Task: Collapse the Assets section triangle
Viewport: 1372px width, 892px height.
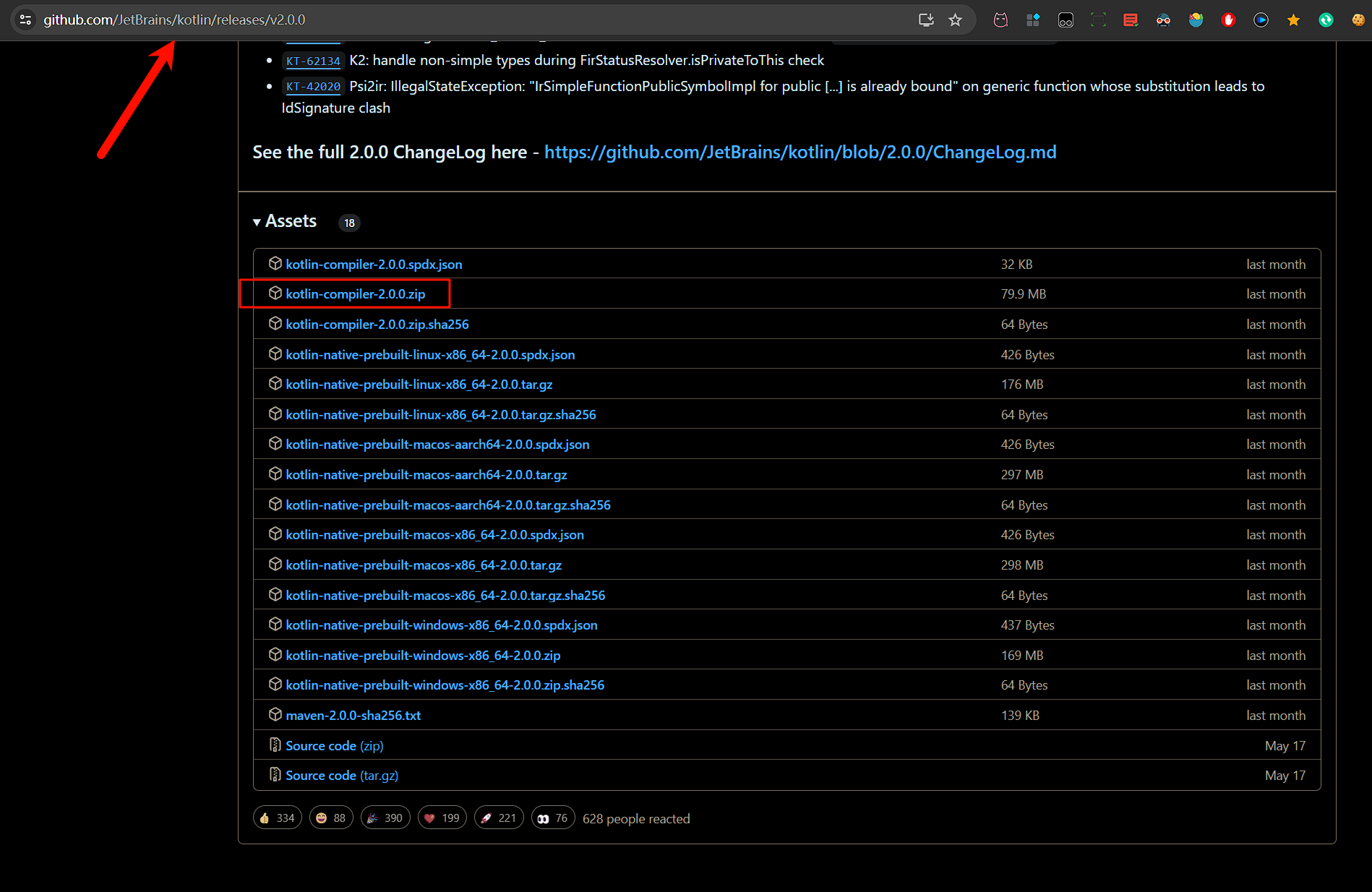Action: (257, 222)
